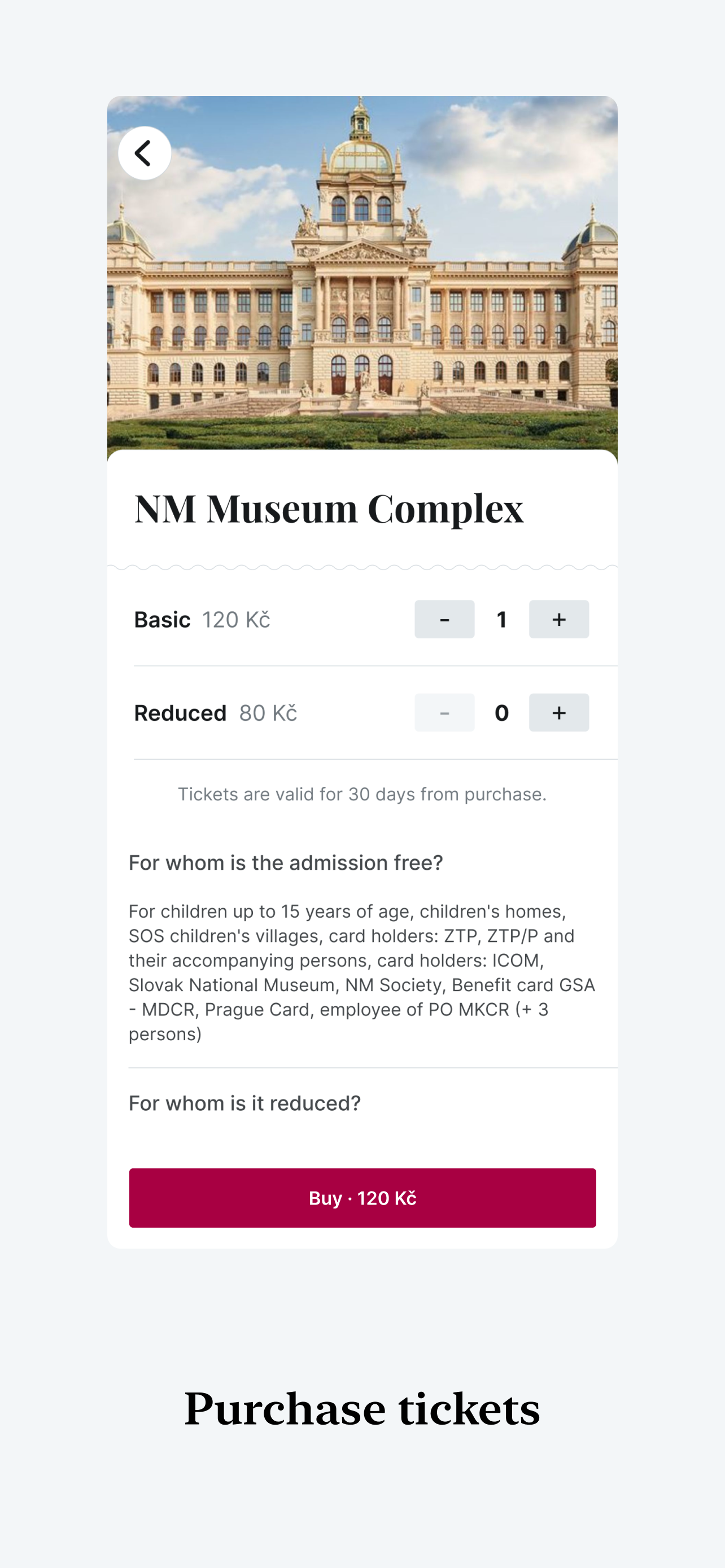Increase Basic ticket count with plus
Image resolution: width=725 pixels, height=1568 pixels.
559,619
